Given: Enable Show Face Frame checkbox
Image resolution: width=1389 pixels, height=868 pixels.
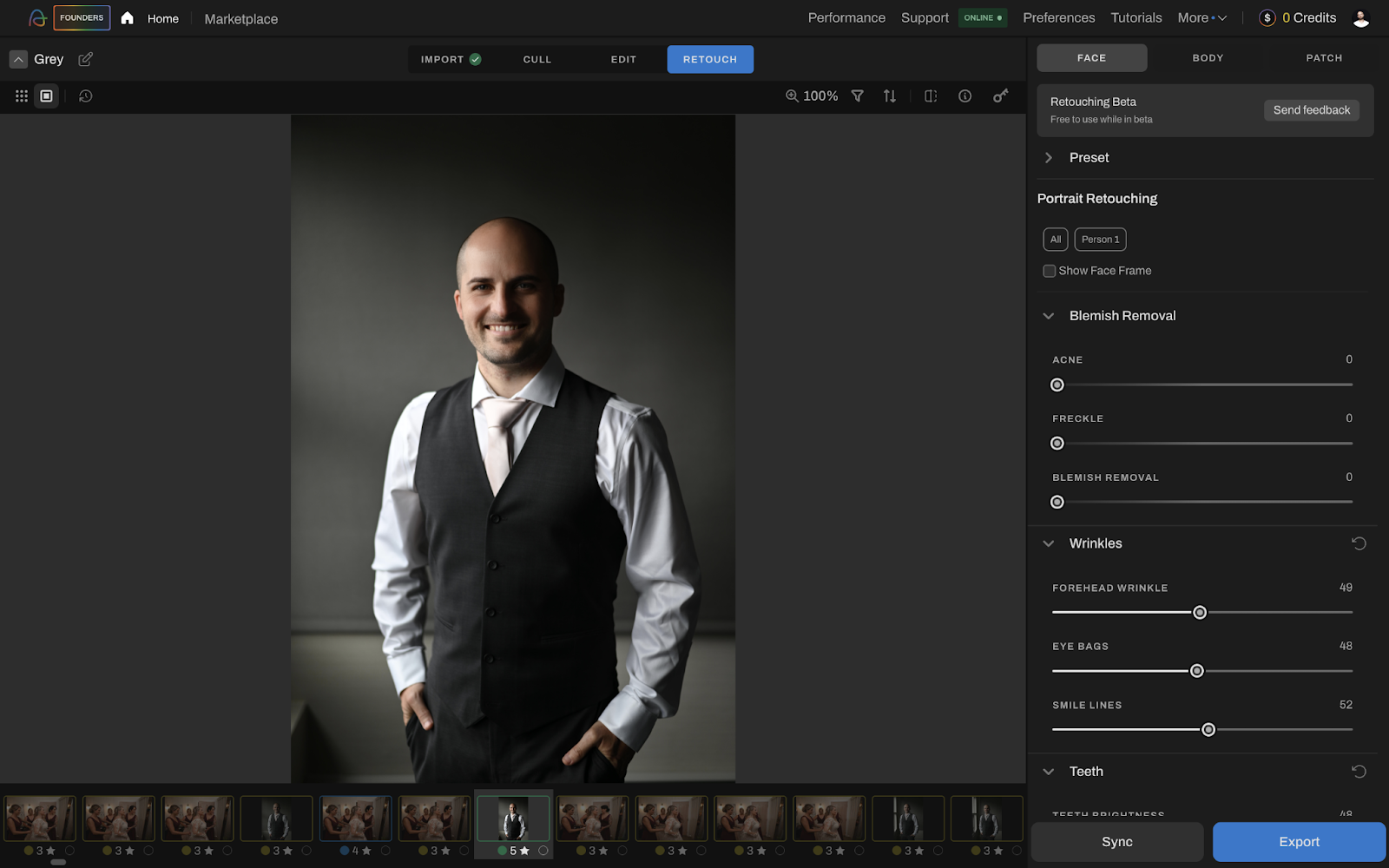Looking at the screenshot, I should (1050, 271).
